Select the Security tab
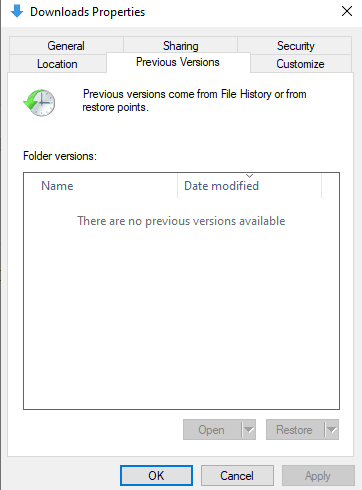362x490 pixels. click(295, 46)
